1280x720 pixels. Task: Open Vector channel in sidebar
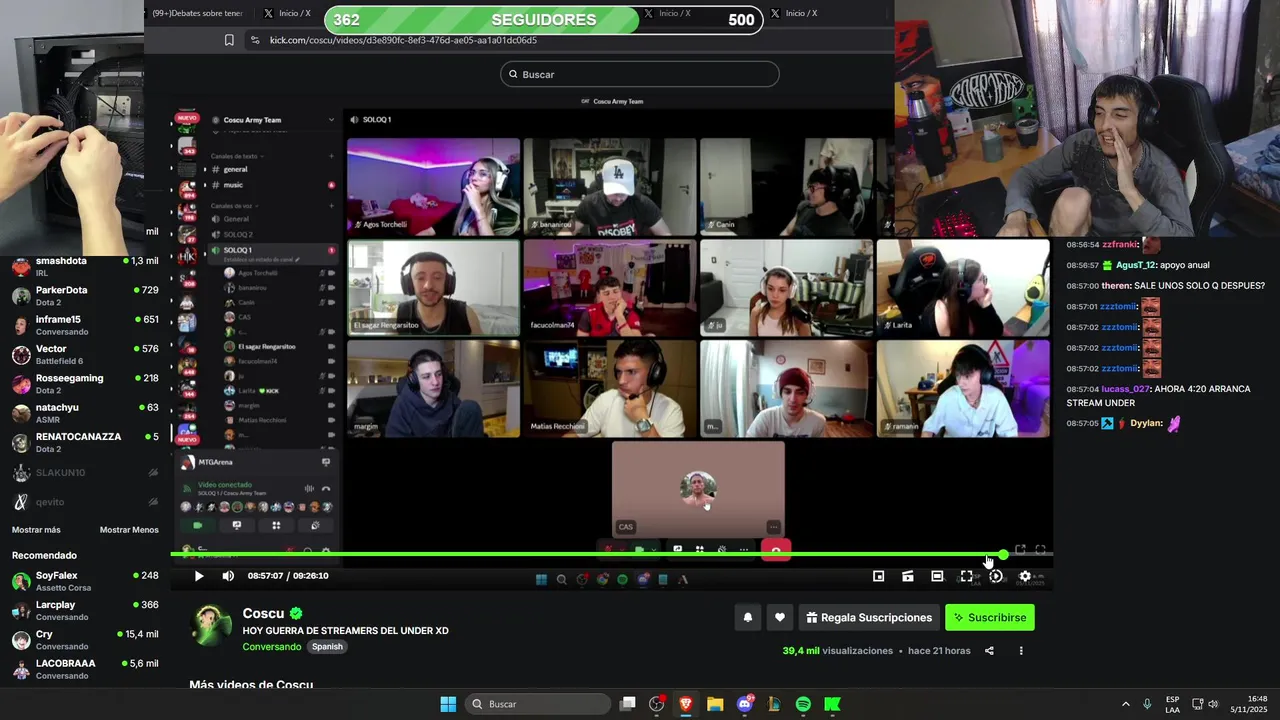tap(85, 355)
